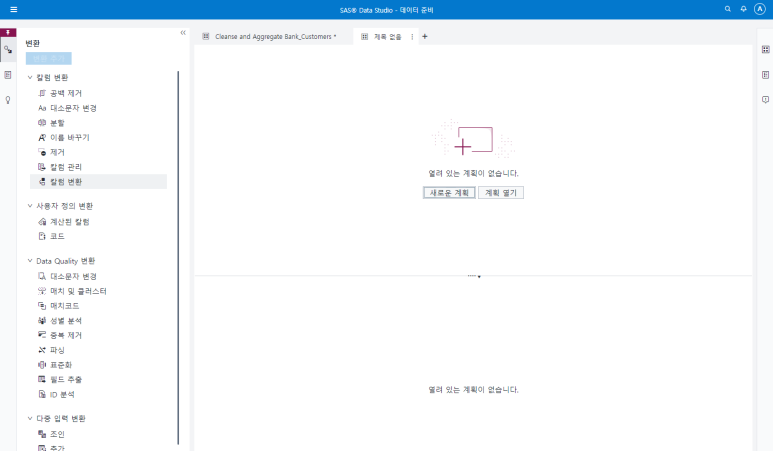Select the 코드 transform
The image size is (773, 451).
click(x=99, y=236)
